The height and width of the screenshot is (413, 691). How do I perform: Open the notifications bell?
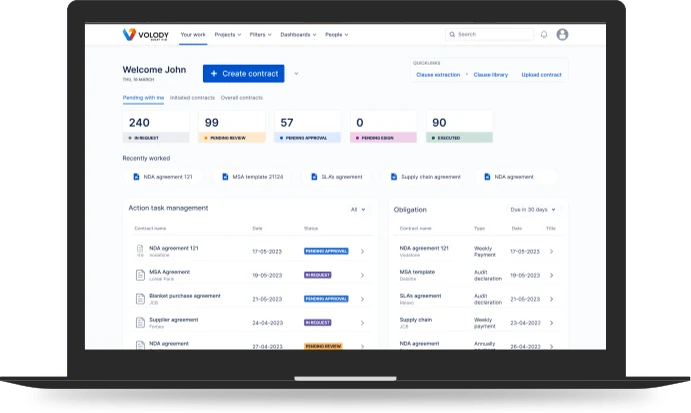pos(544,34)
